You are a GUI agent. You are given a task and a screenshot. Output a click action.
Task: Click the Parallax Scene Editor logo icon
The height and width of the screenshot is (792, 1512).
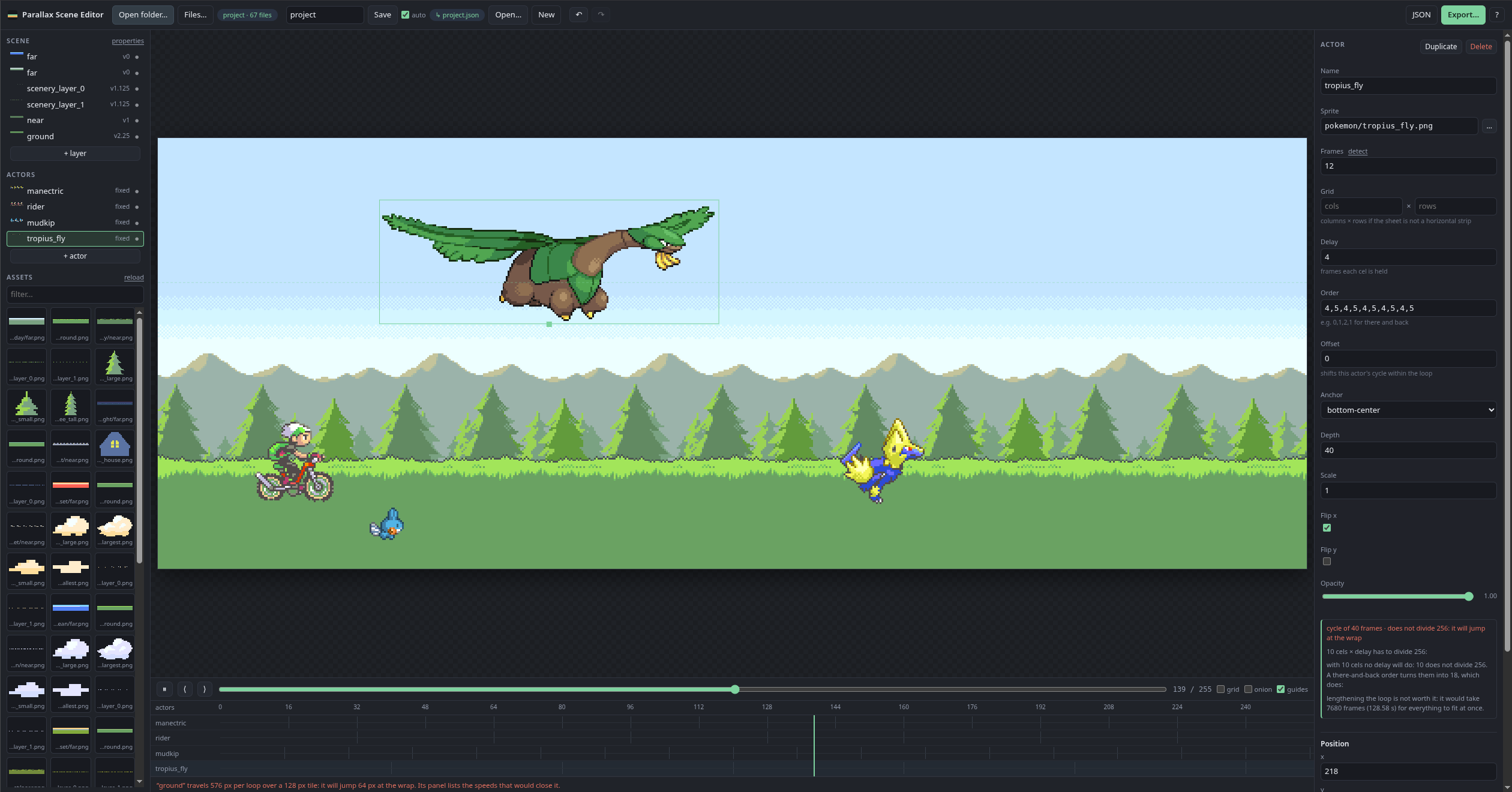click(13, 15)
